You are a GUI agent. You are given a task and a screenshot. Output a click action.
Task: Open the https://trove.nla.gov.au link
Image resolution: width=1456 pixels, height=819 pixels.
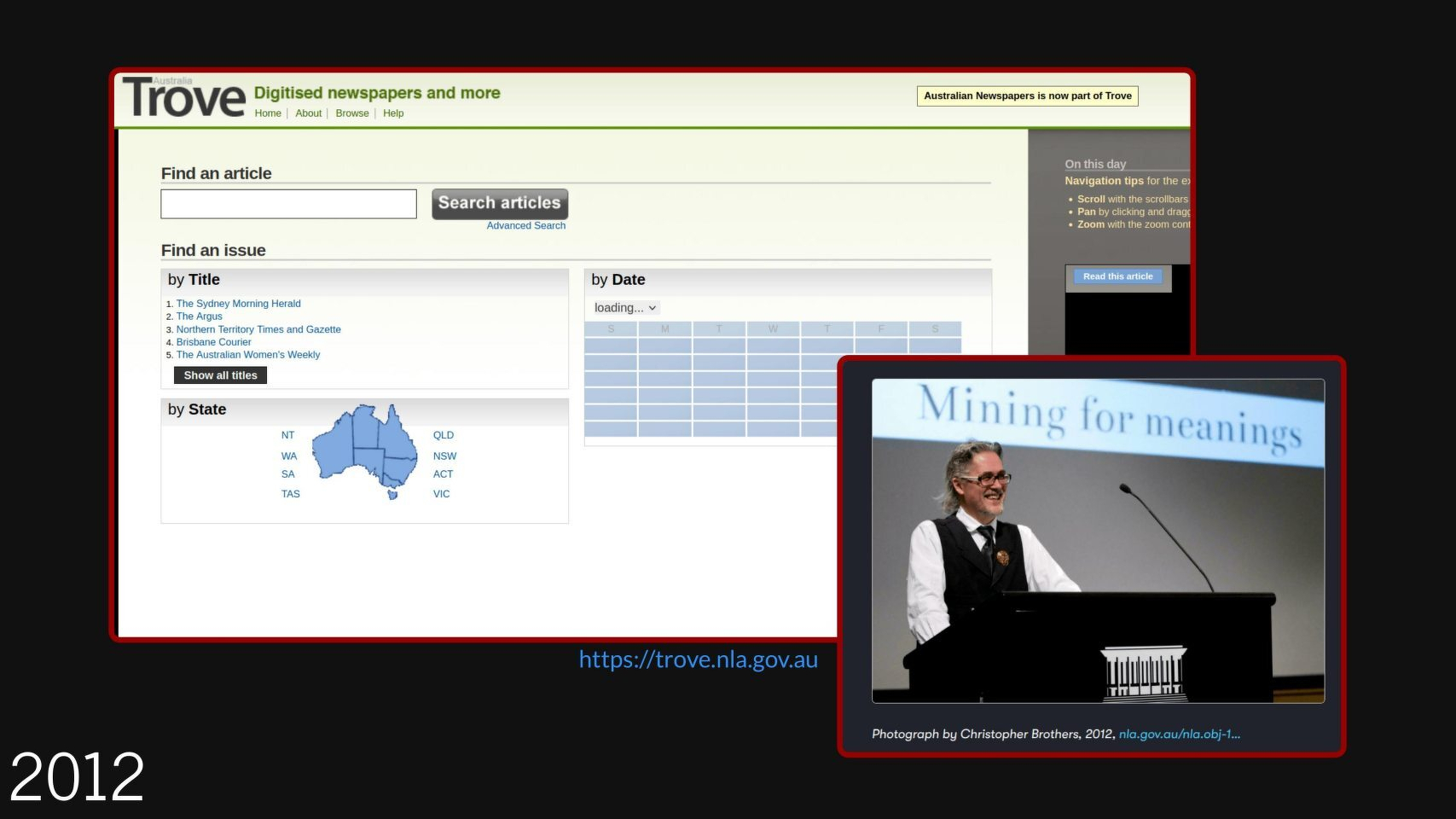pyautogui.click(x=699, y=659)
